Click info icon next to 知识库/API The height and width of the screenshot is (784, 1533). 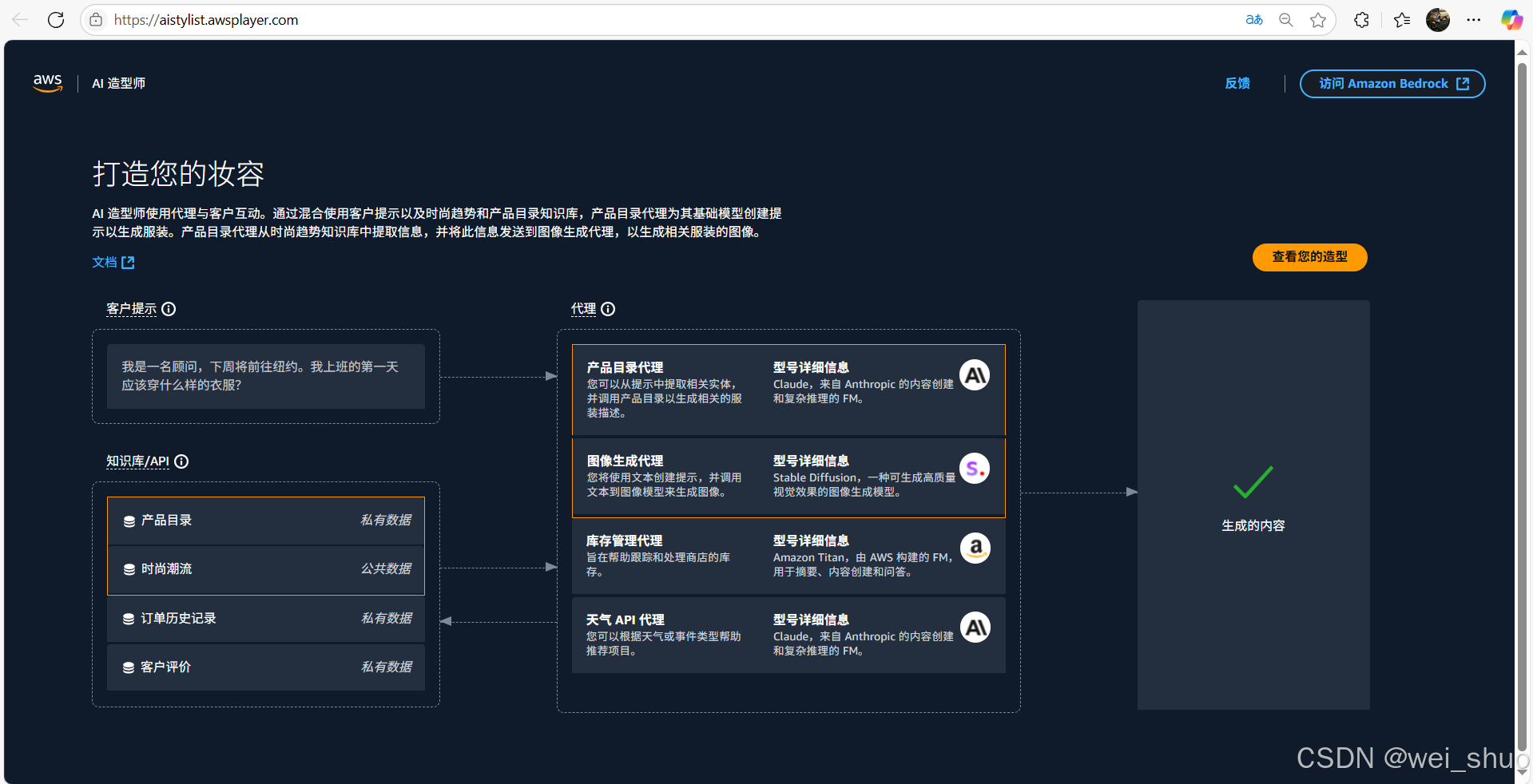[x=181, y=461]
